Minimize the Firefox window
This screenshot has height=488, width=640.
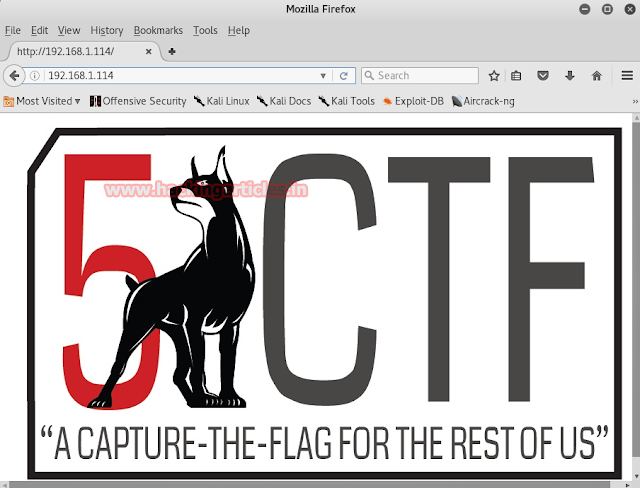pos(584,9)
